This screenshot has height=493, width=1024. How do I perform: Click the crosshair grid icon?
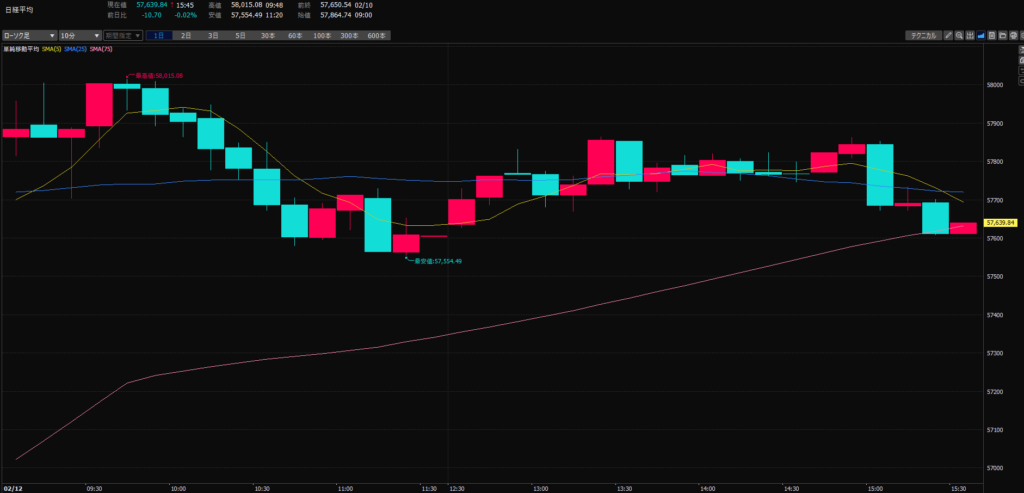[x=969, y=35]
